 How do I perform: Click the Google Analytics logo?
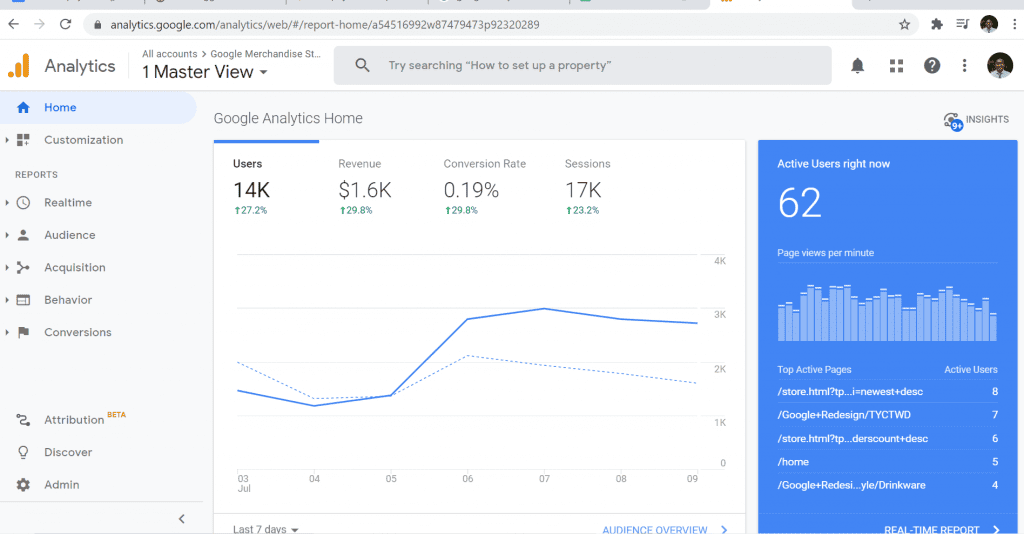[19, 66]
